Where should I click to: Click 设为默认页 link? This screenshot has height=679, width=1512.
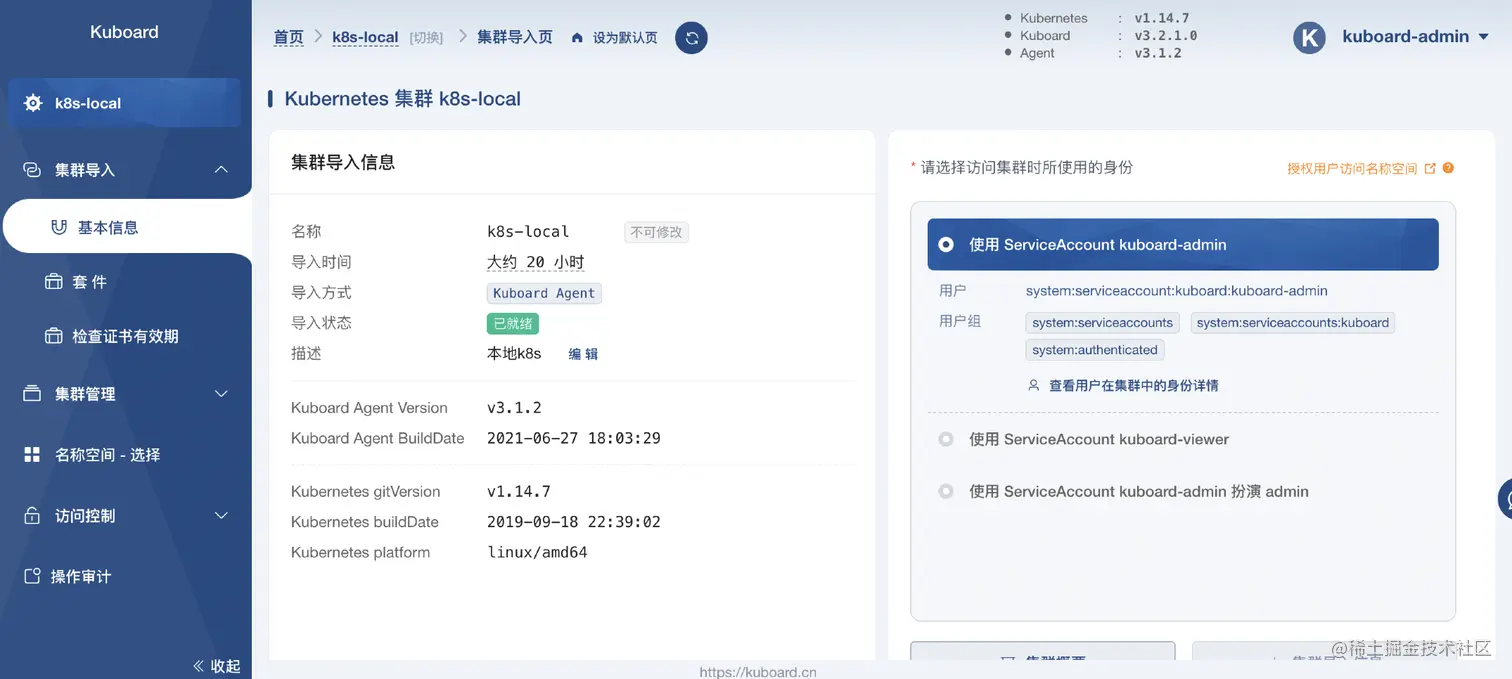click(x=625, y=38)
